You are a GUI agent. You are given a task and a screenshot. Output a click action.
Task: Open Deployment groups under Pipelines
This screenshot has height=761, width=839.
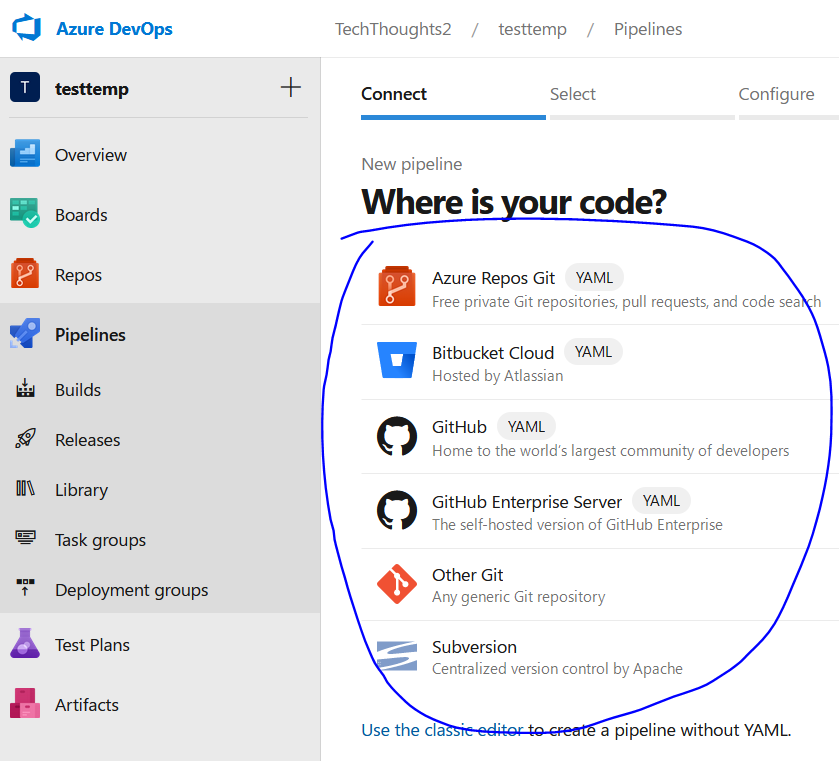click(132, 590)
